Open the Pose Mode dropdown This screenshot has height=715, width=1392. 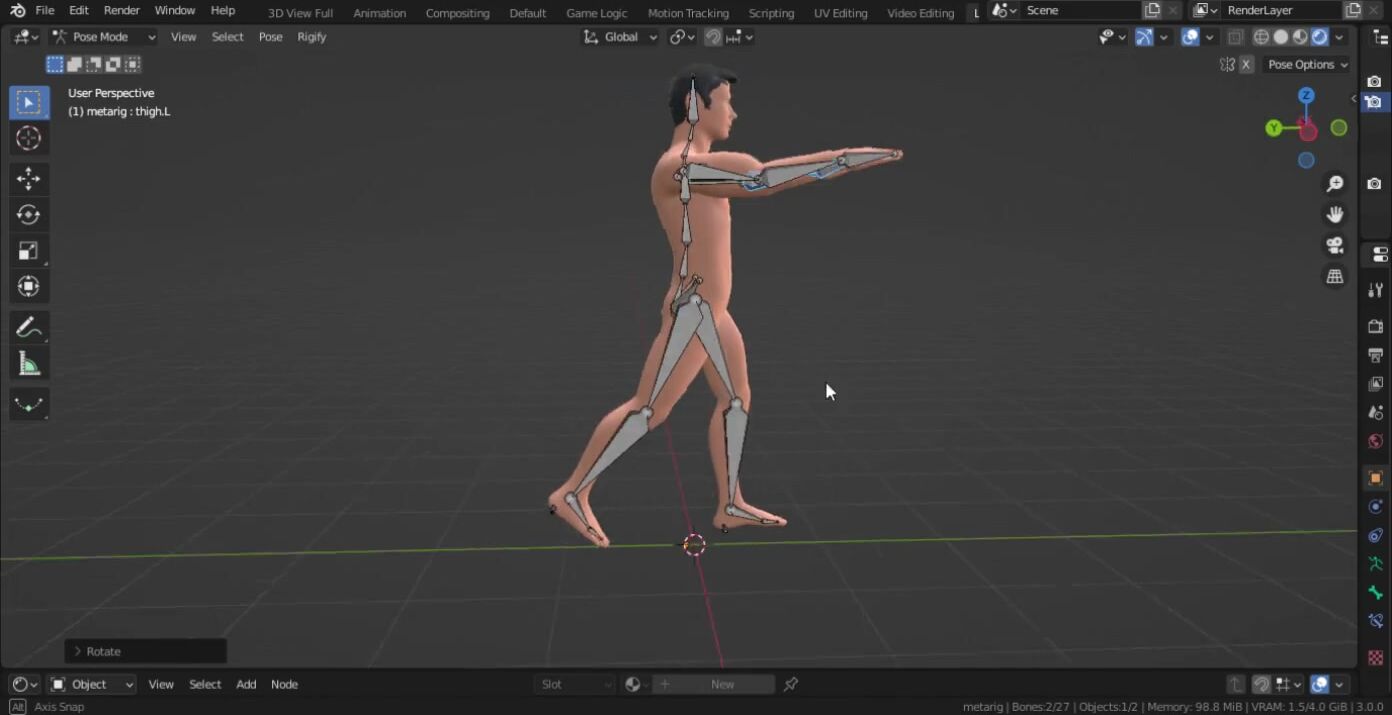coord(104,37)
